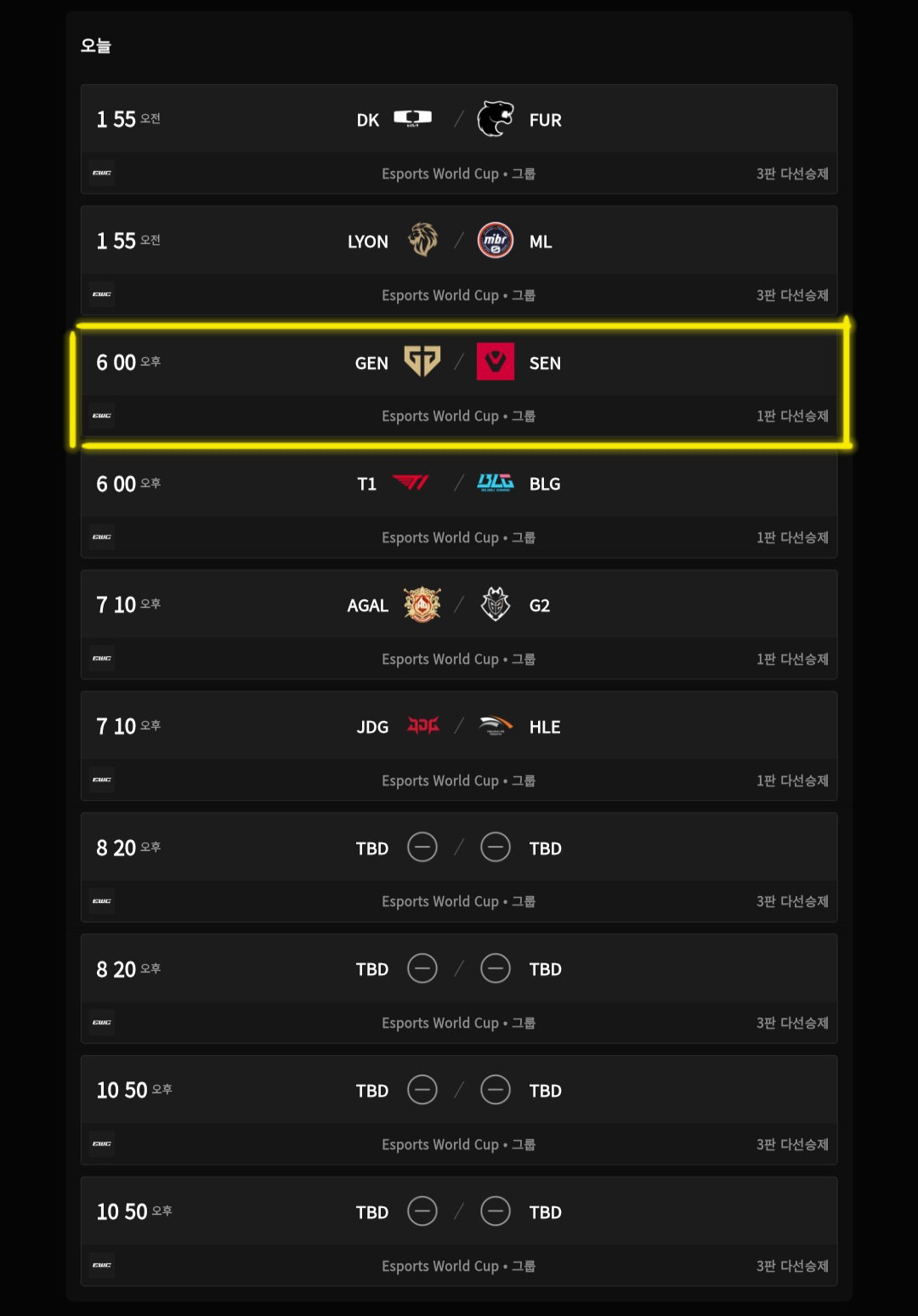Viewport: 918px width, 1316px height.
Task: Open the first 10:50 TBD match row
Action: tap(459, 1109)
